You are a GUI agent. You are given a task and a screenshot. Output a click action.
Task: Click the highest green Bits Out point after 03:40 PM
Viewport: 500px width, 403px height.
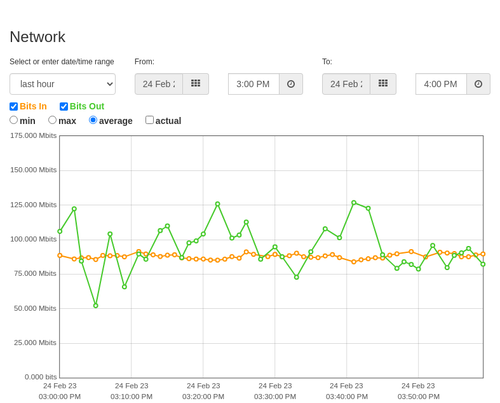(354, 203)
